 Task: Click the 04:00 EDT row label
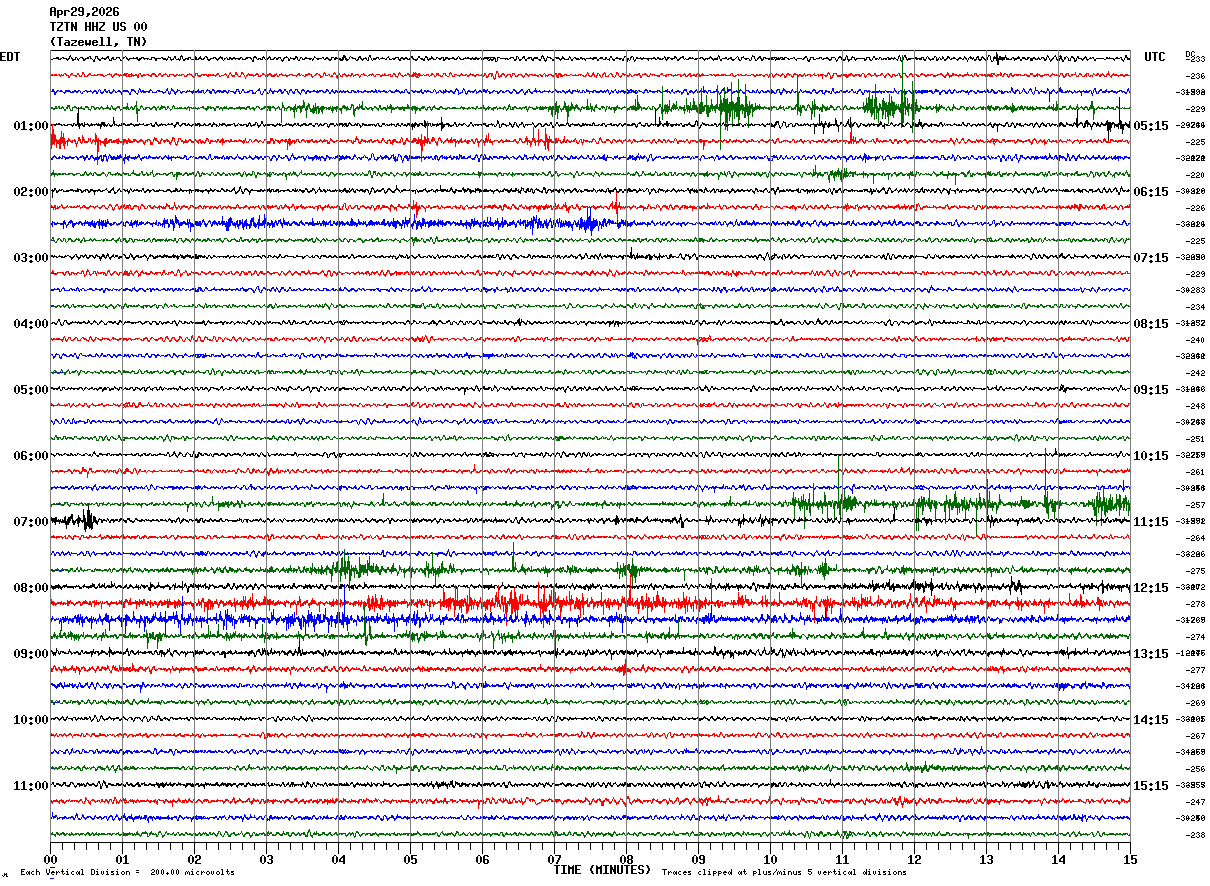click(x=30, y=324)
